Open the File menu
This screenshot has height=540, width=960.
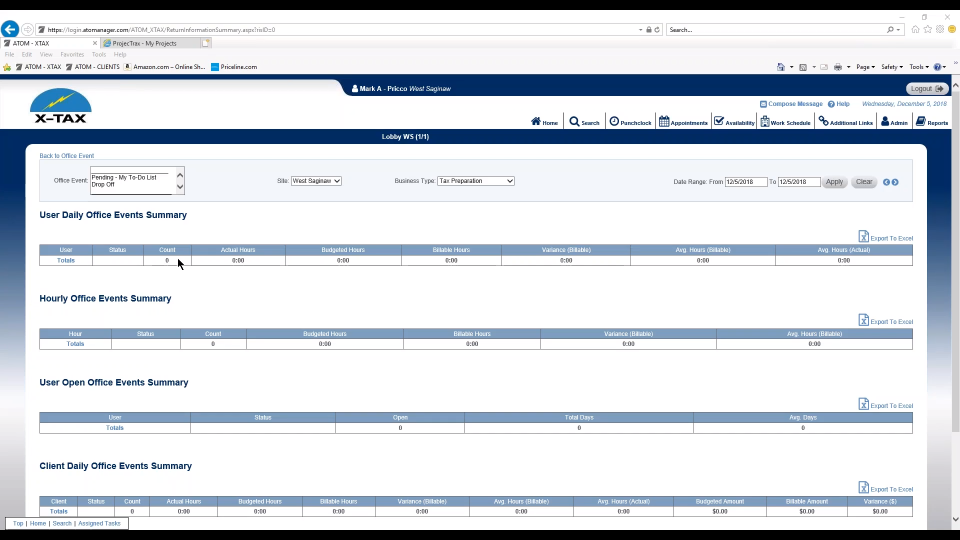pyautogui.click(x=9, y=54)
